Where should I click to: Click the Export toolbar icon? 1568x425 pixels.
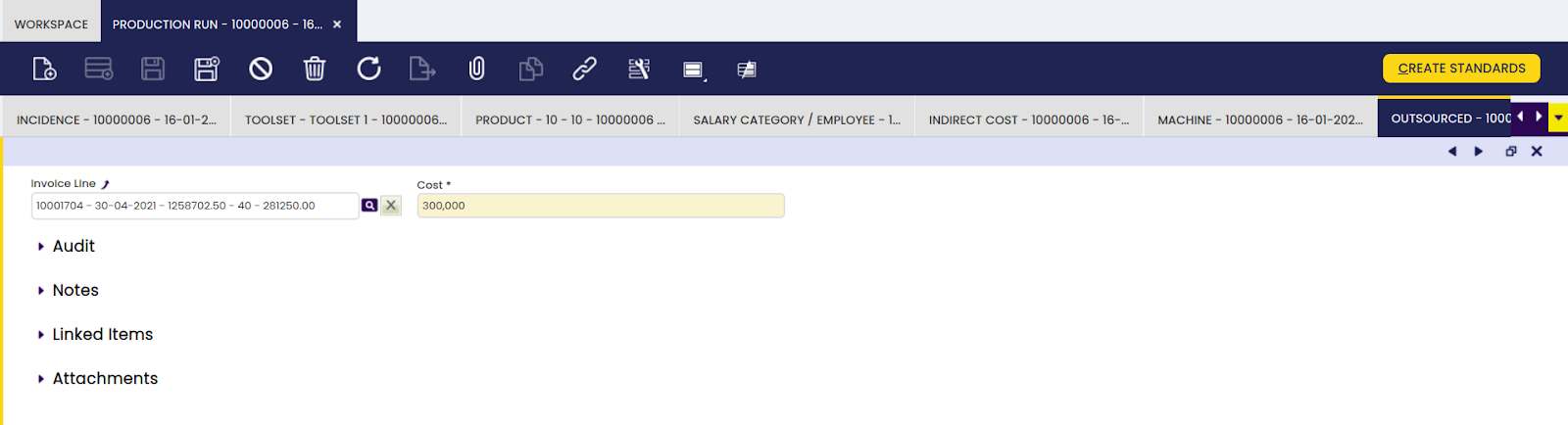tap(422, 69)
